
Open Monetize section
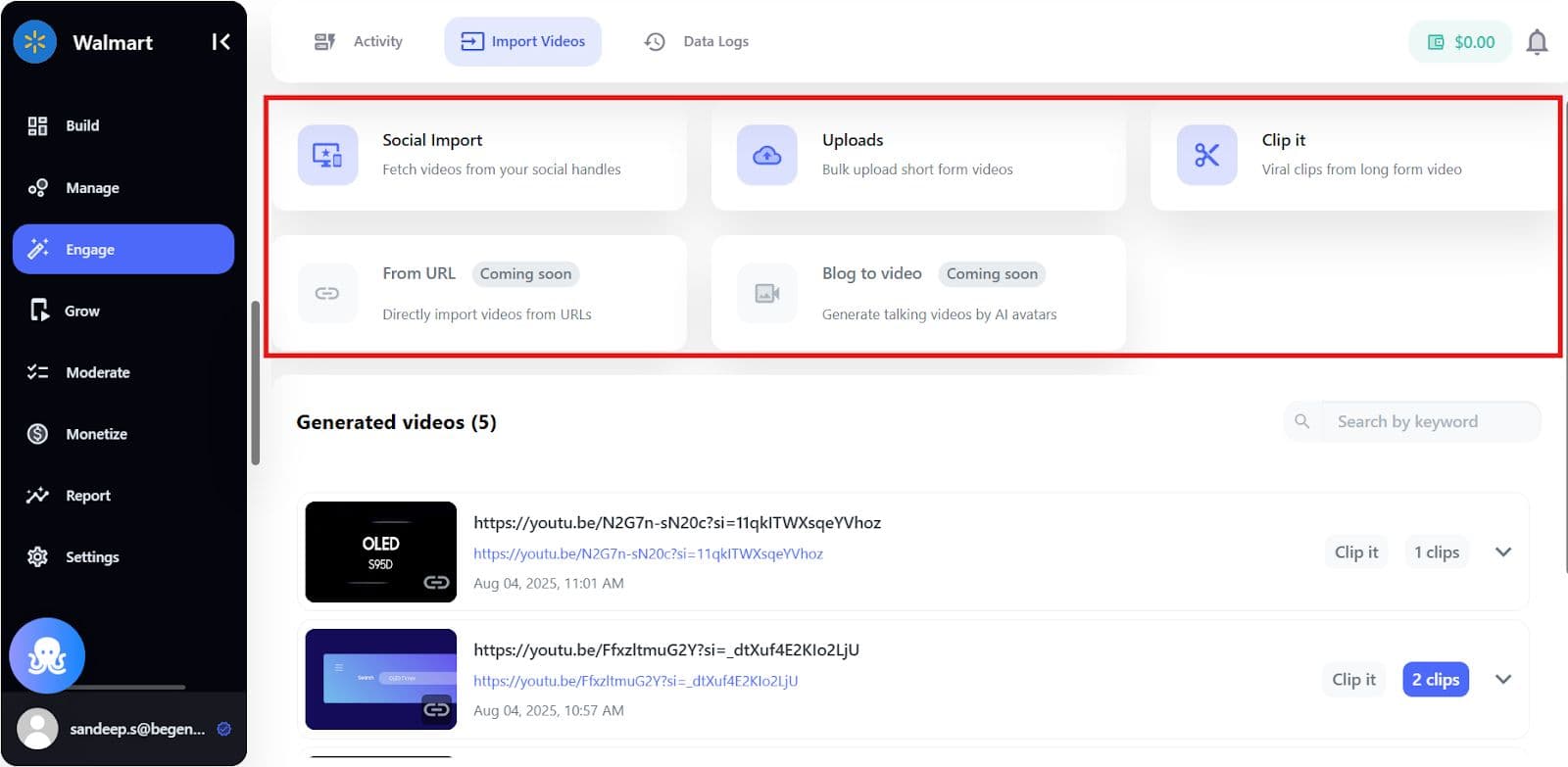tap(123, 434)
